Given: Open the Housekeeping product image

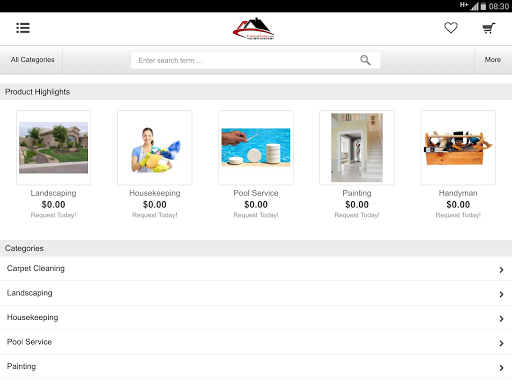Looking at the screenshot, I should pyautogui.click(x=155, y=148).
